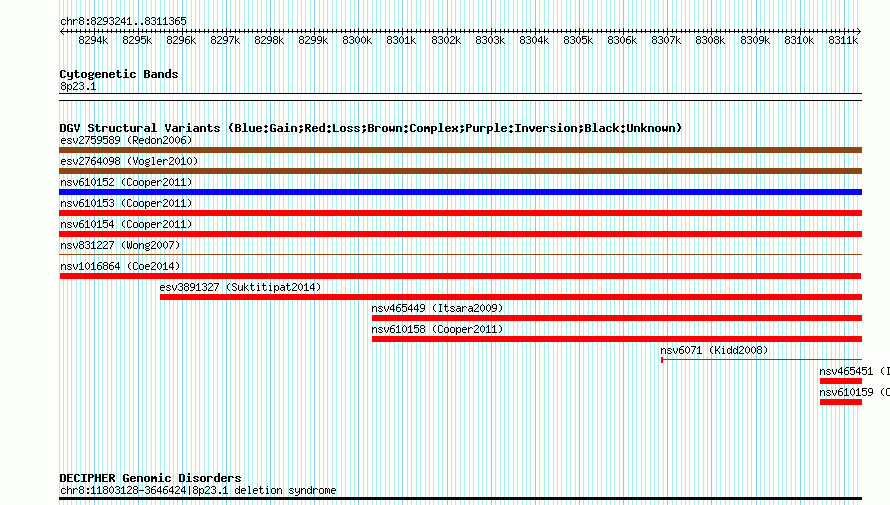Click the red bar of nsv465449
The height and width of the screenshot is (505, 890).
coord(617,318)
